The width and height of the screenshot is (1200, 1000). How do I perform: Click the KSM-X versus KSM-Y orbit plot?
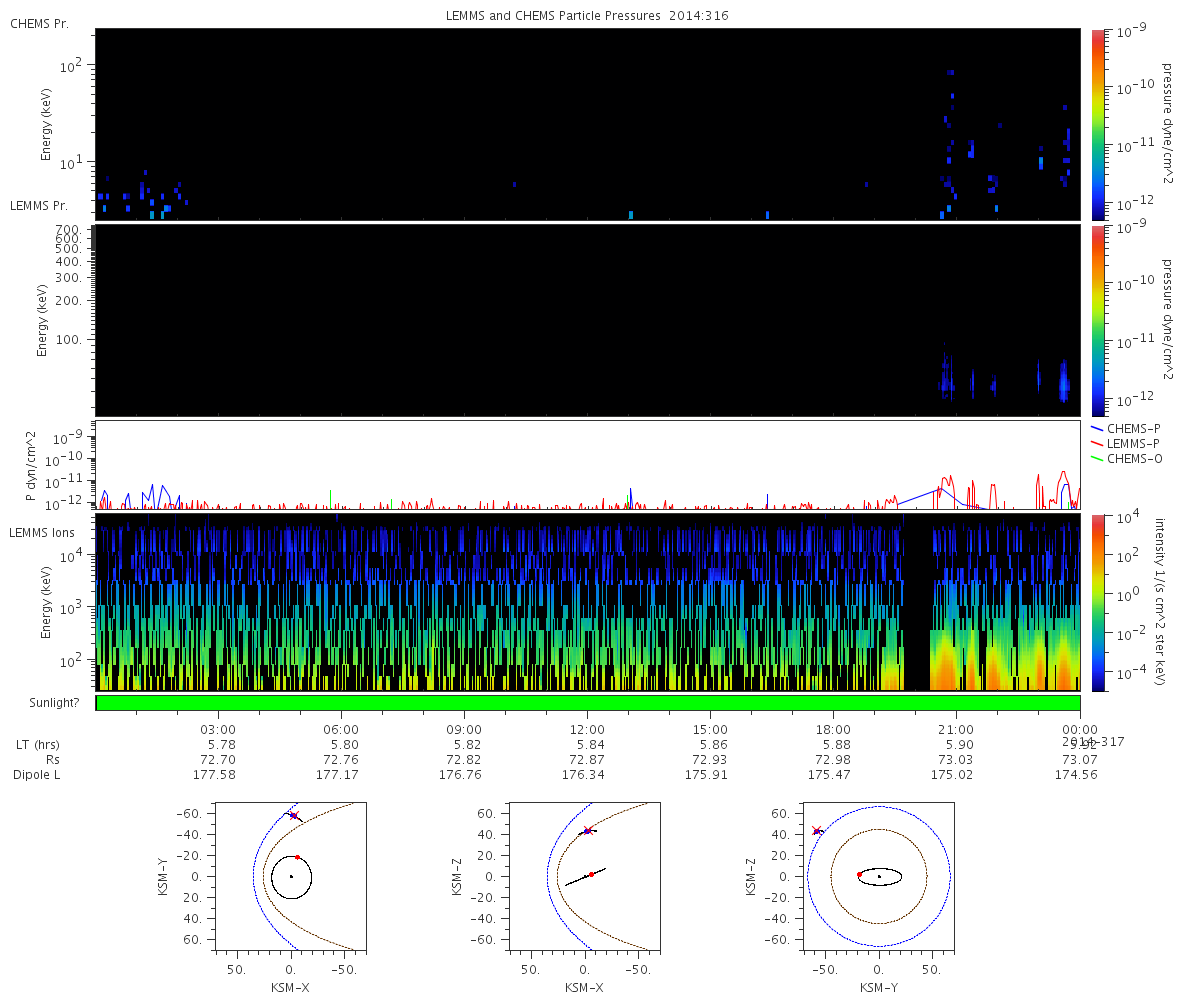(x=291, y=875)
